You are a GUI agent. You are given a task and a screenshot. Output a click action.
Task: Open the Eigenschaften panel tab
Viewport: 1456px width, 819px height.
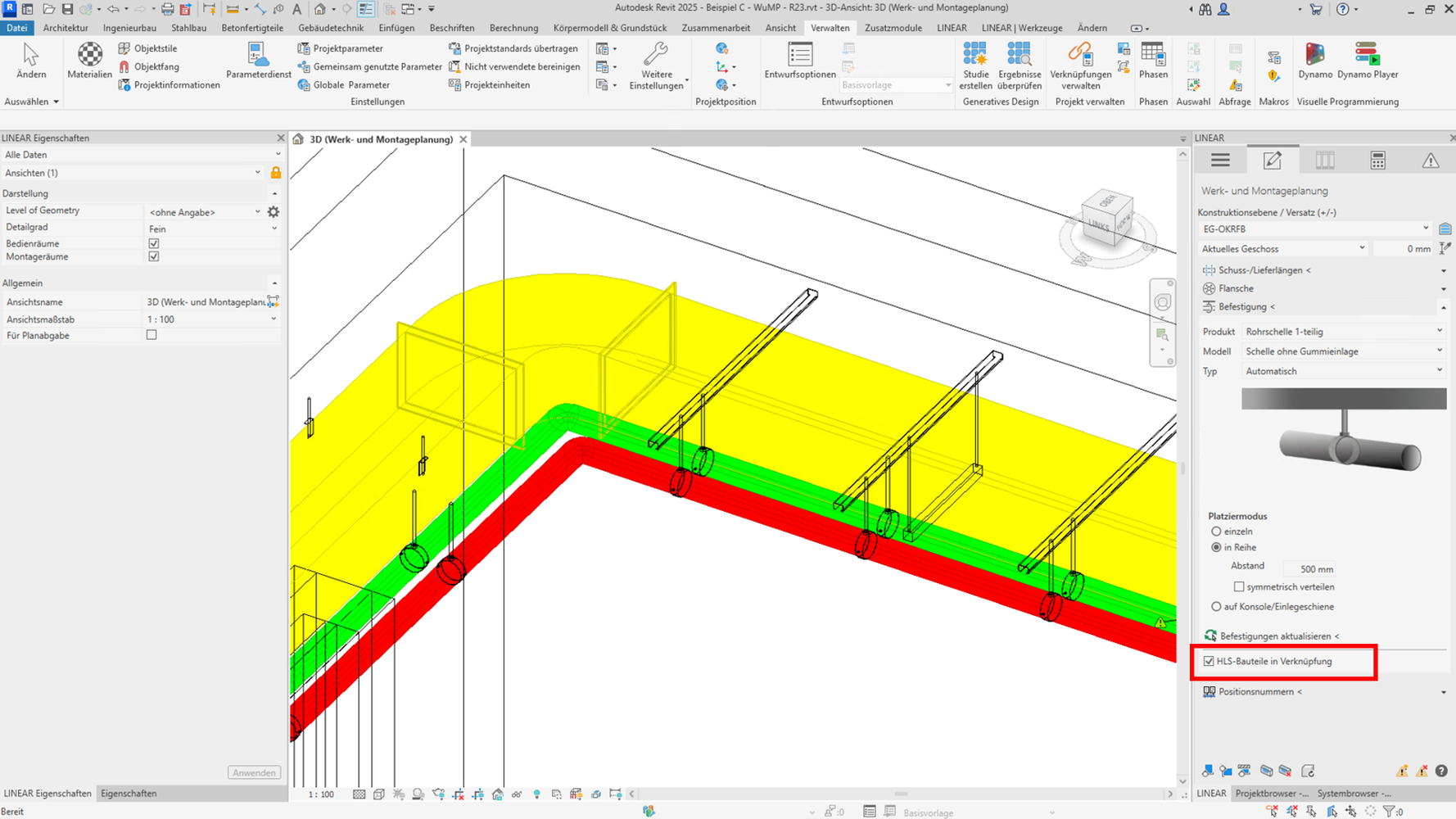[129, 794]
